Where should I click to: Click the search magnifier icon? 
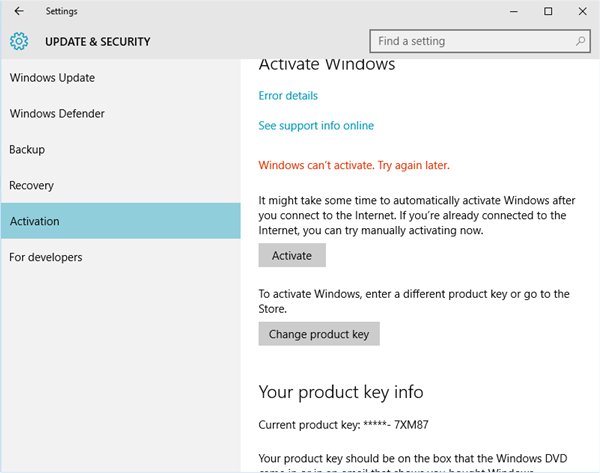click(x=580, y=42)
